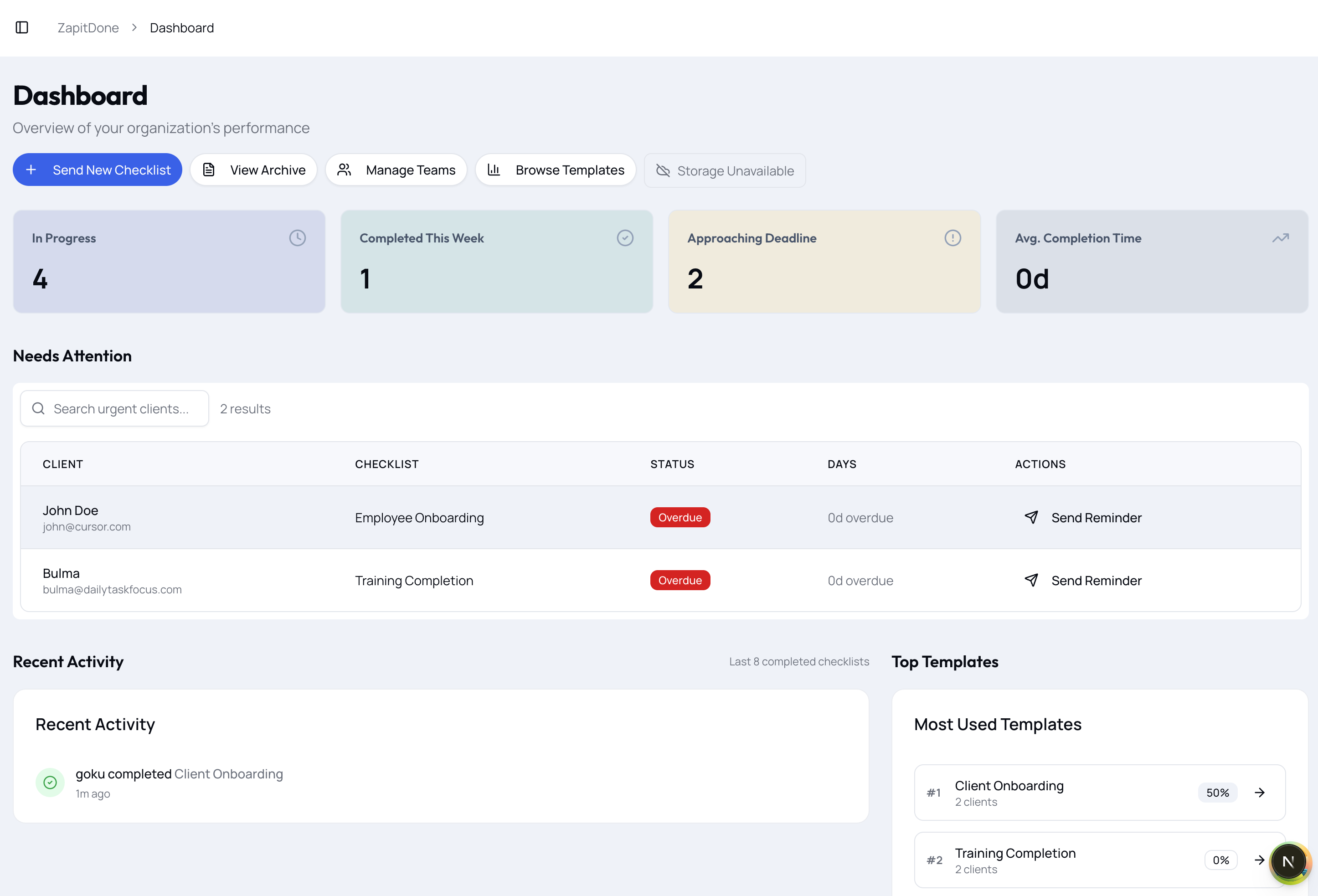Open the View Archive button
Image resolution: width=1318 pixels, height=896 pixels.
coord(253,170)
